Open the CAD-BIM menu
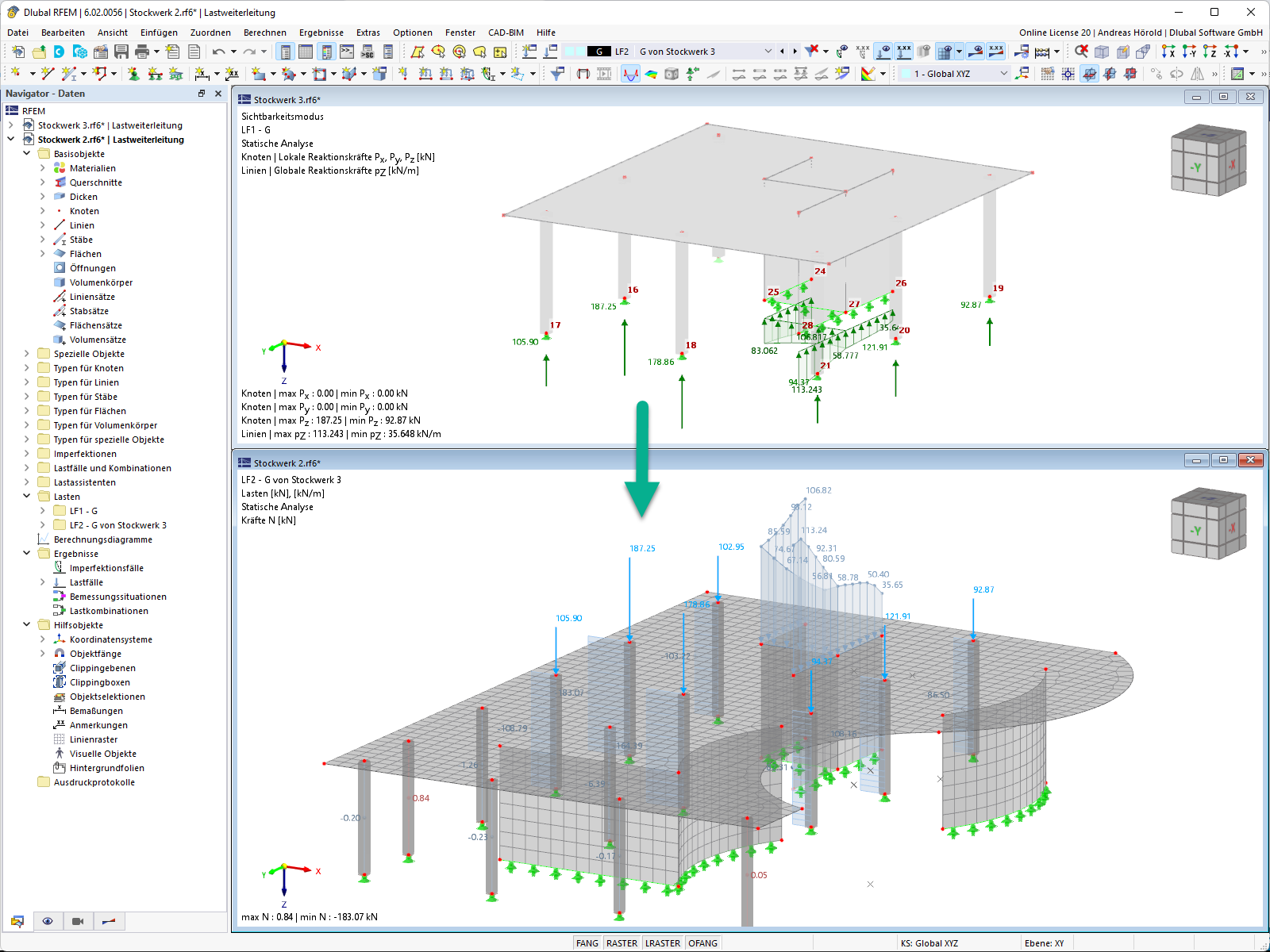The height and width of the screenshot is (952, 1270). [506, 33]
